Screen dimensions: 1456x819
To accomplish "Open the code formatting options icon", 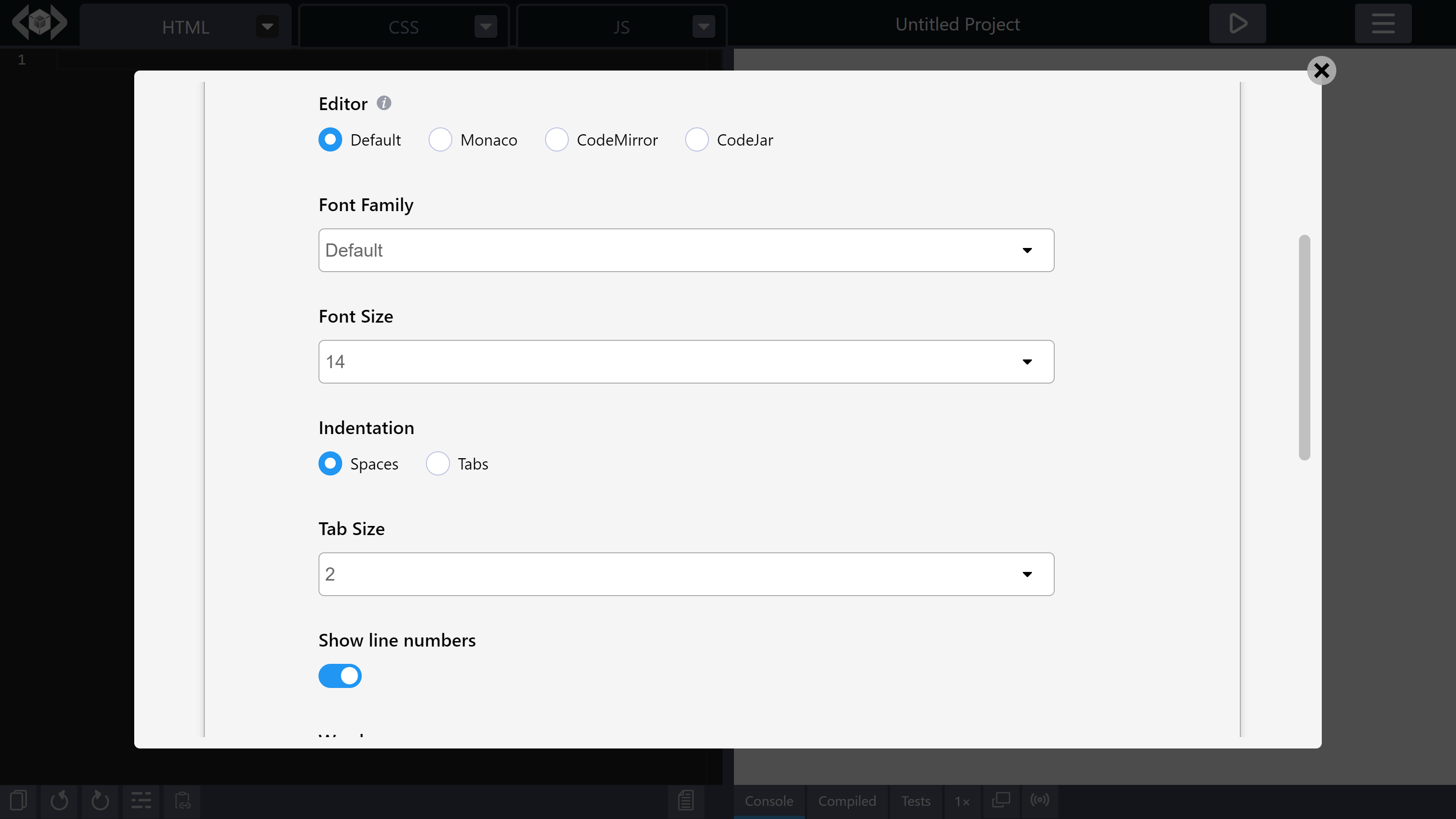I will (141, 800).
